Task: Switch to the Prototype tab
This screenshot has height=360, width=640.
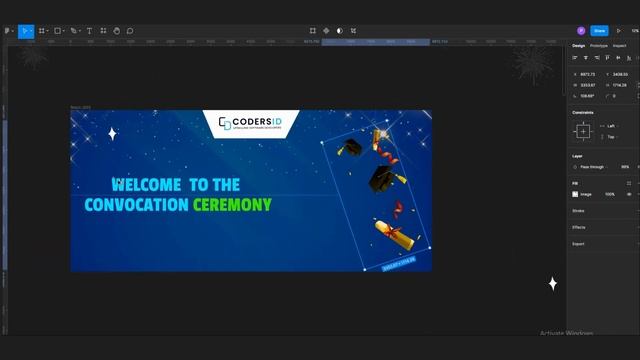Action: 599,46
